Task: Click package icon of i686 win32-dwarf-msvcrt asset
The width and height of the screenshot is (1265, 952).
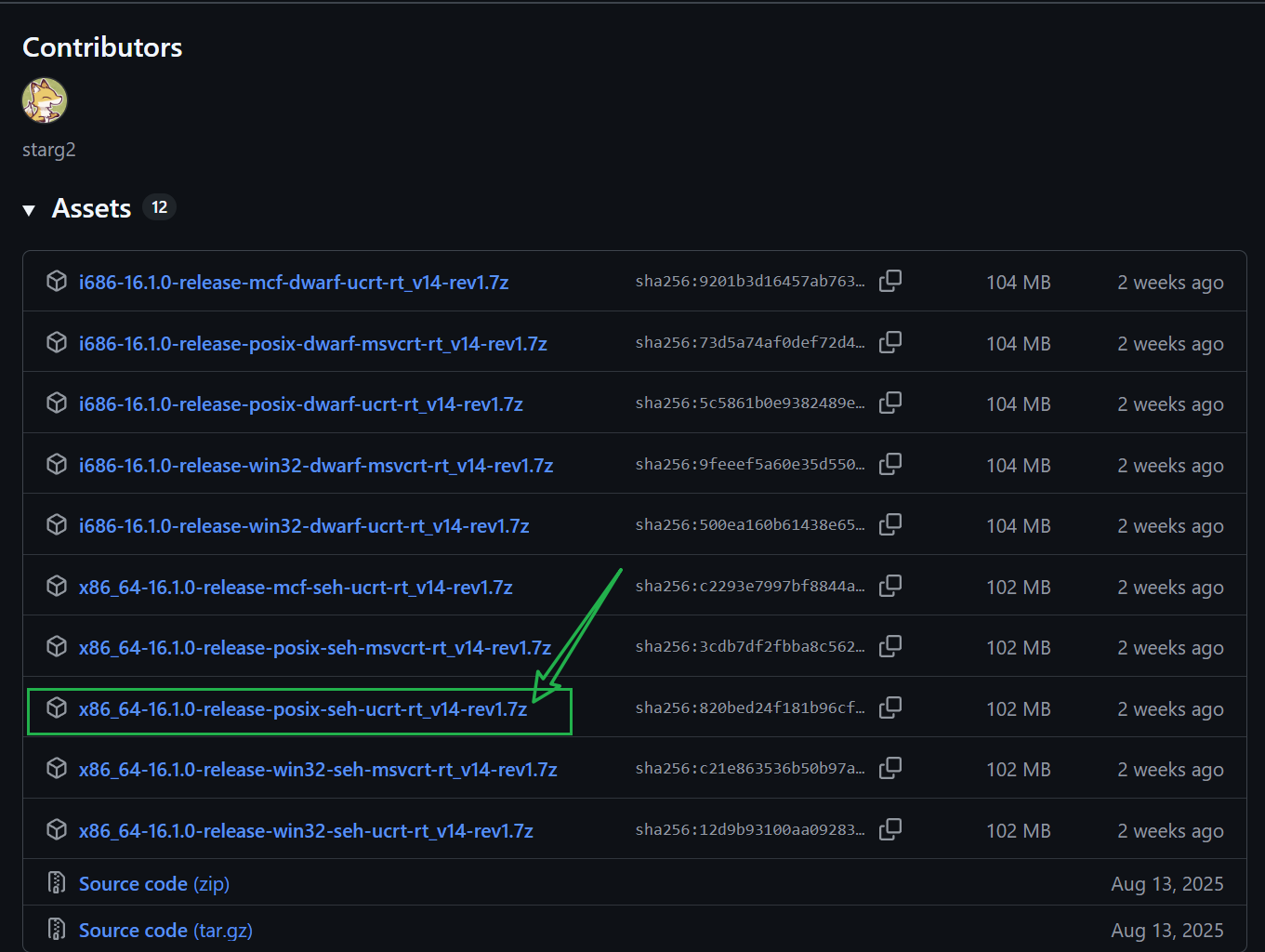Action: pos(57,464)
